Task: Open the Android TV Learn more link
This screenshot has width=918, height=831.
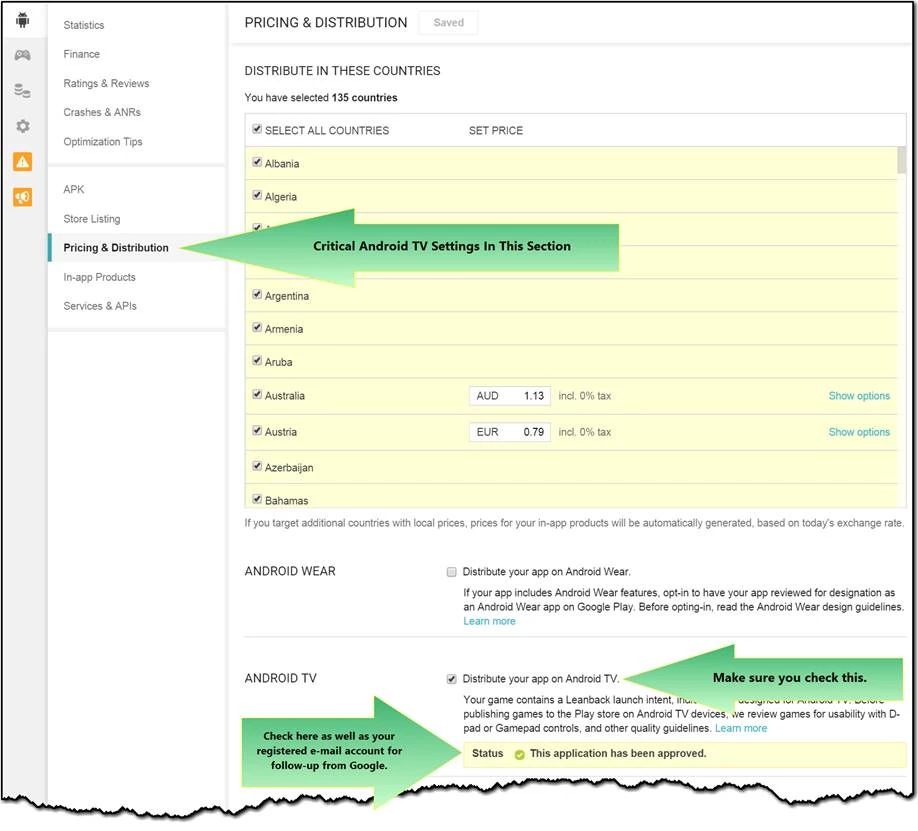Action: tap(741, 729)
